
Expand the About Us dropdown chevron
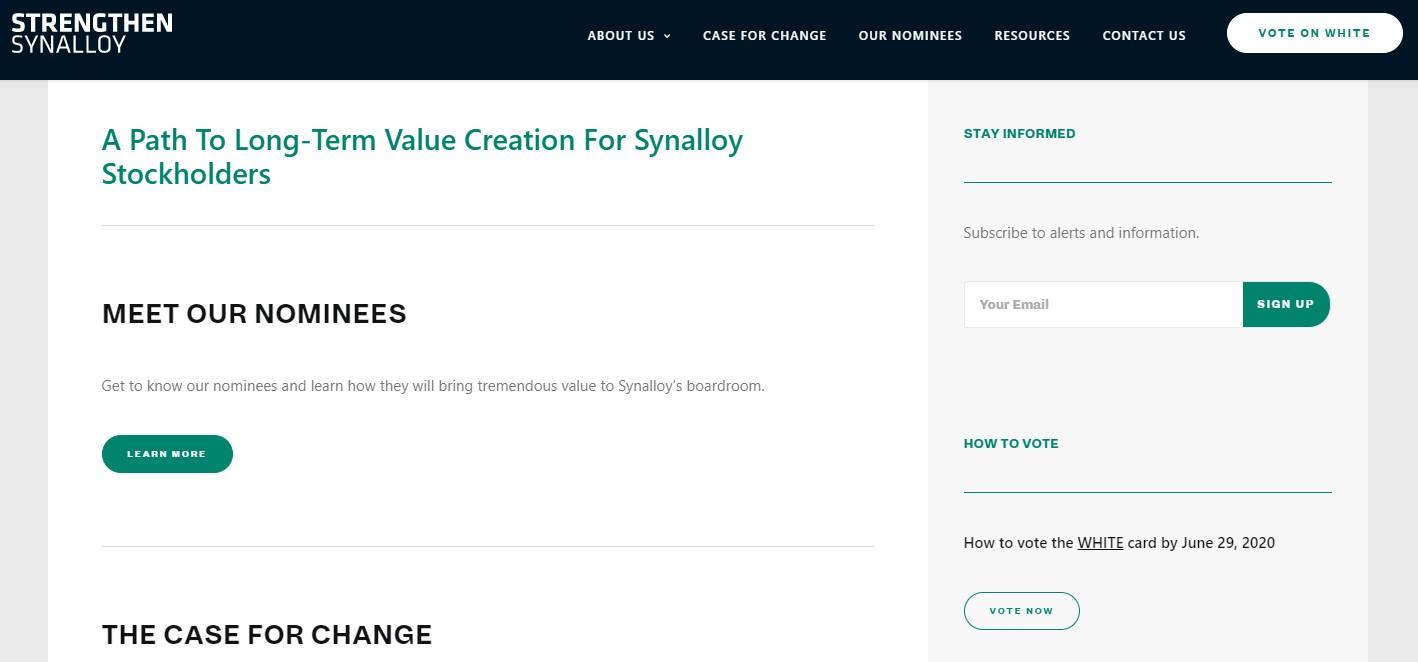click(x=667, y=36)
